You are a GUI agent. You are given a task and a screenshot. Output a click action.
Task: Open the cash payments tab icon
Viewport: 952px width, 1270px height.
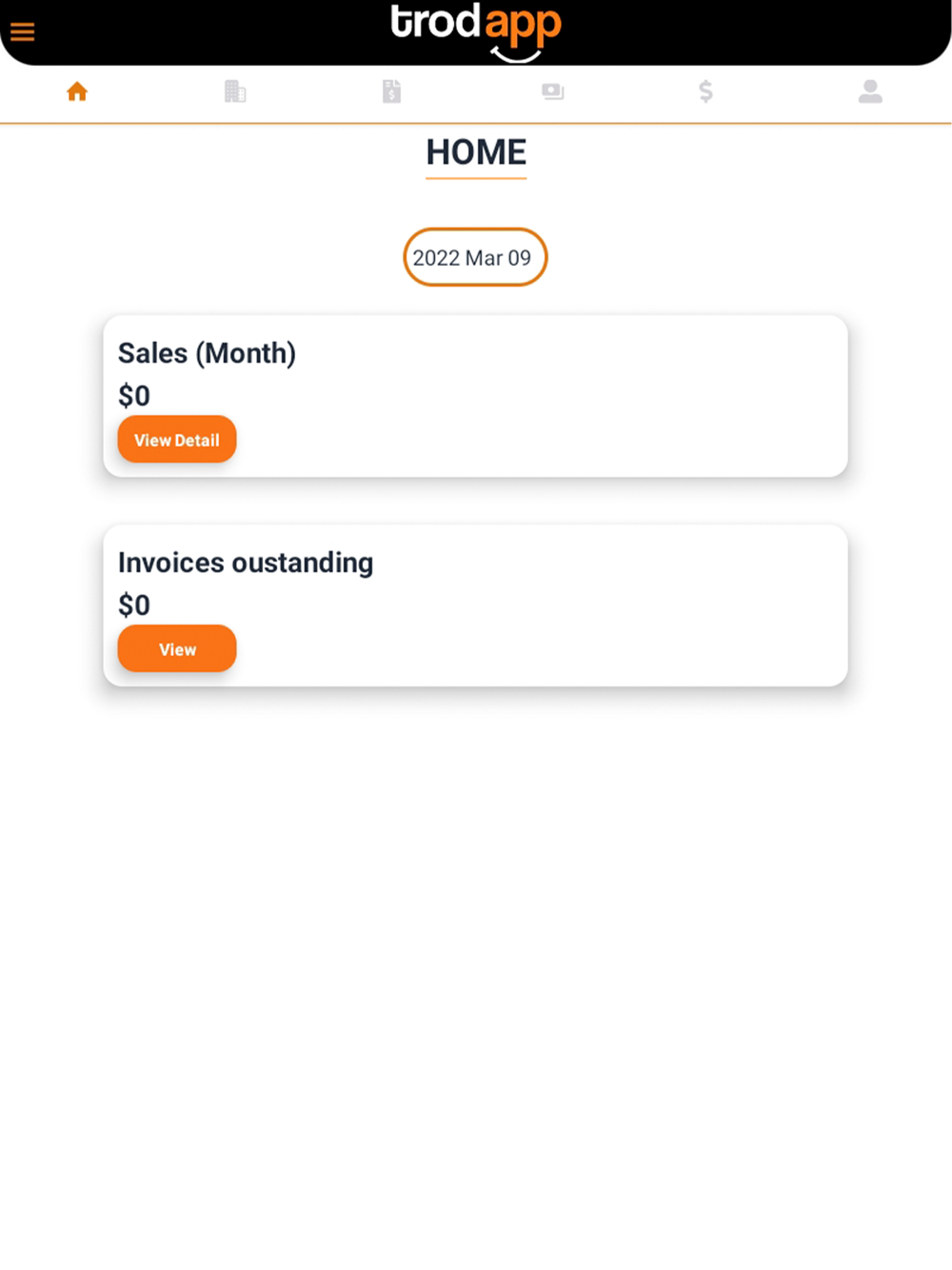coord(552,91)
